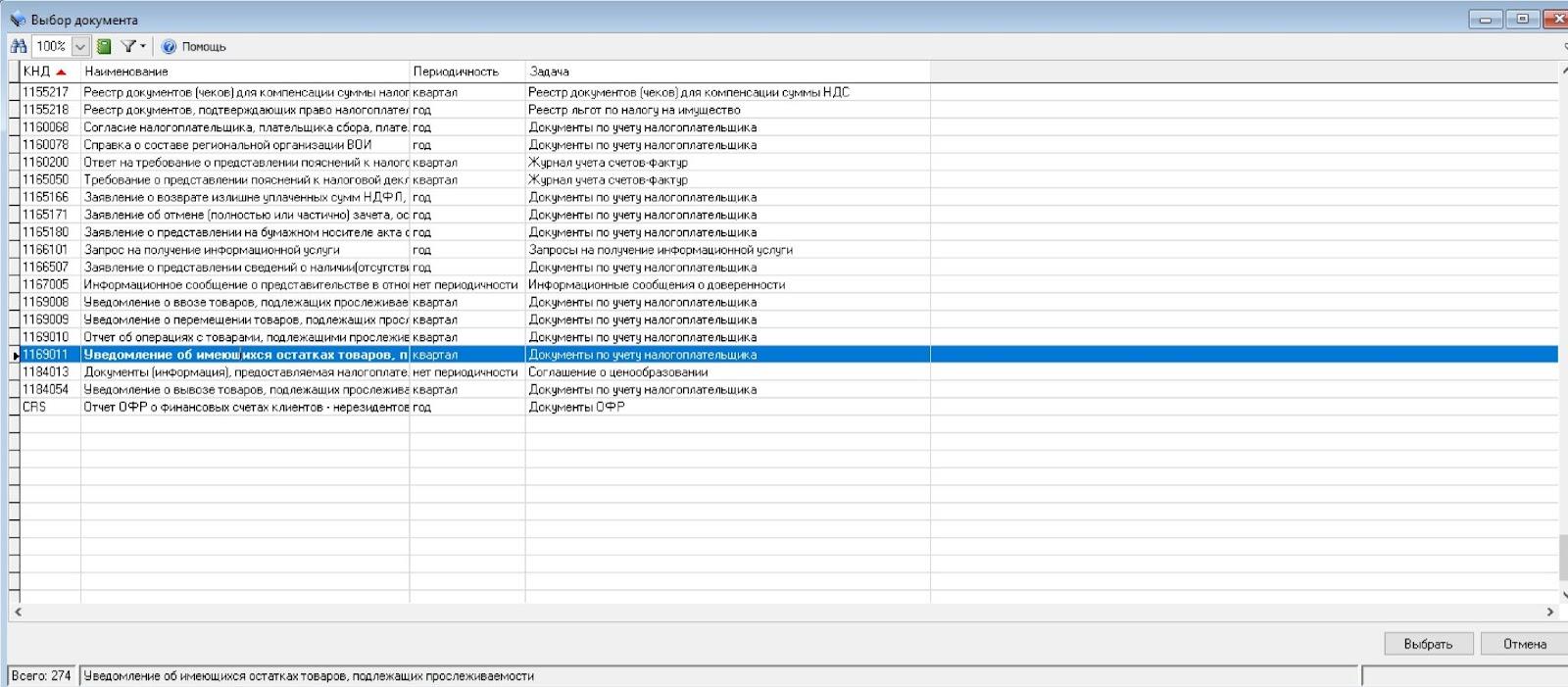Click horizontal scrollbar left arrow
This screenshot has height=687, width=1568.
[x=18, y=612]
